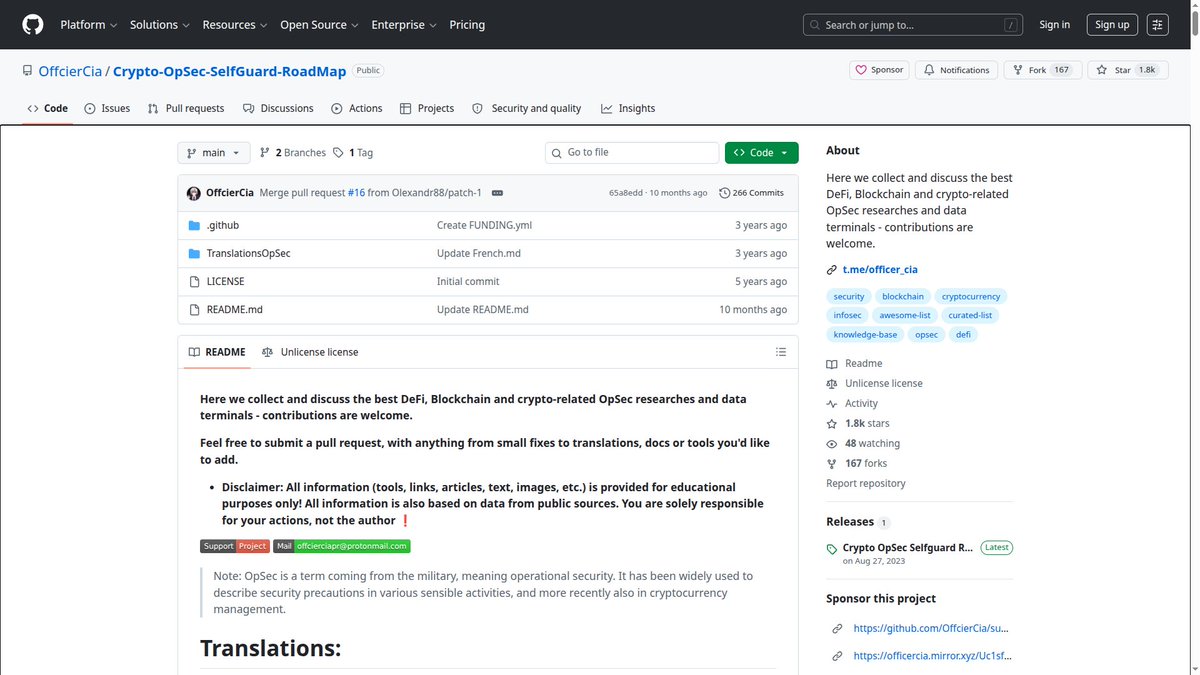Open Activity link in About sidebar

[x=852, y=404]
